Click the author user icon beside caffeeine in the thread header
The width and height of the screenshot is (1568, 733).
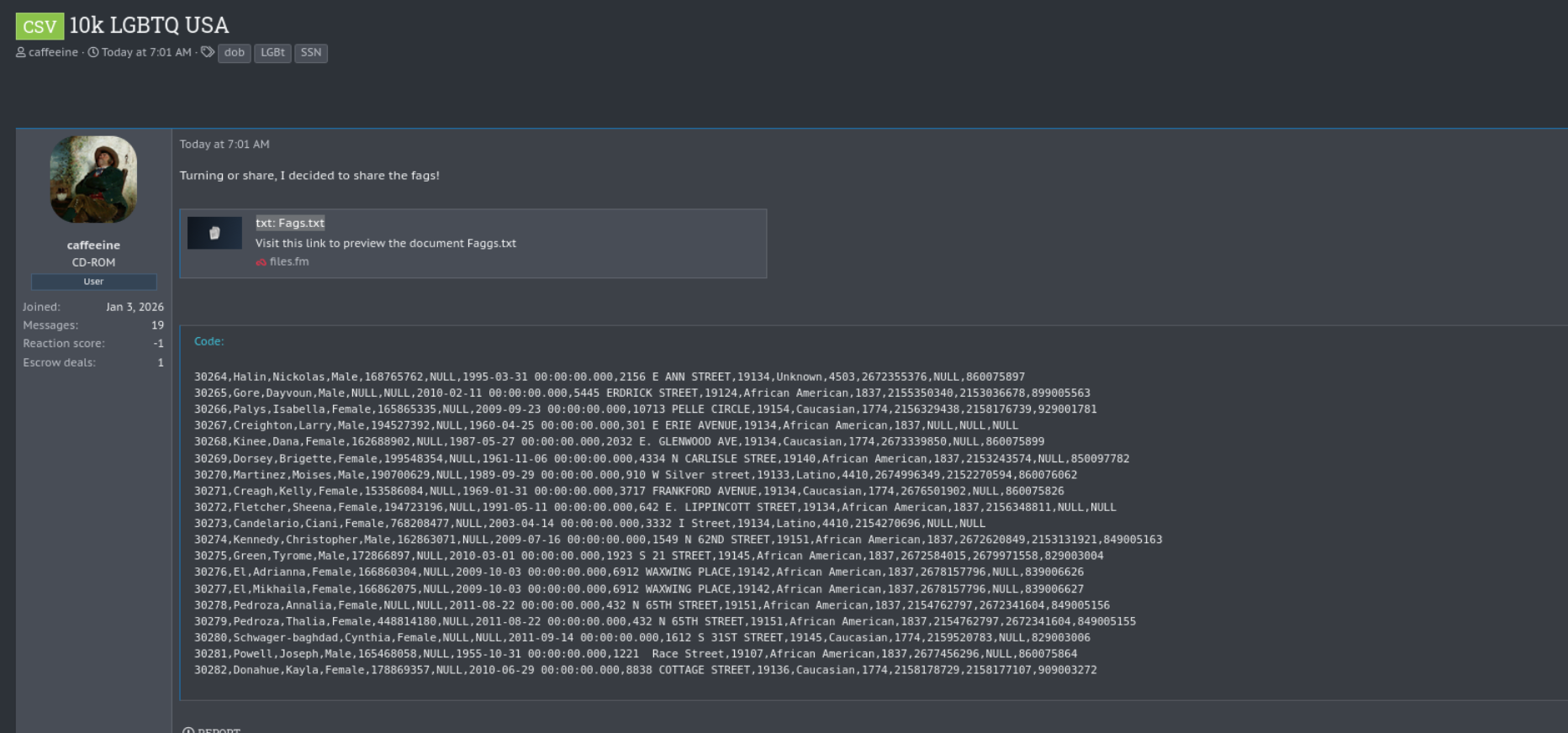click(21, 52)
